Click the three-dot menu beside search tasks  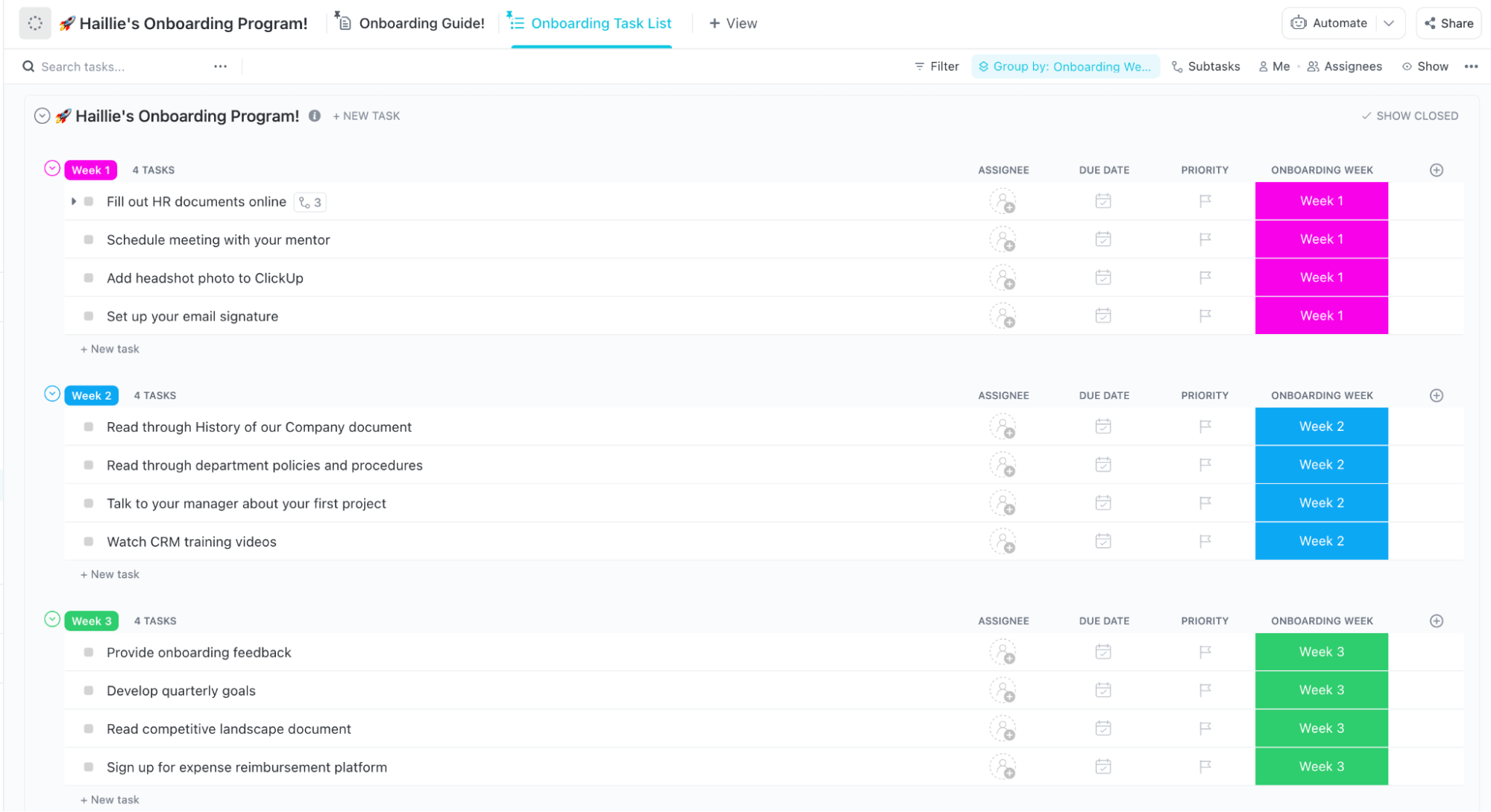[220, 66]
